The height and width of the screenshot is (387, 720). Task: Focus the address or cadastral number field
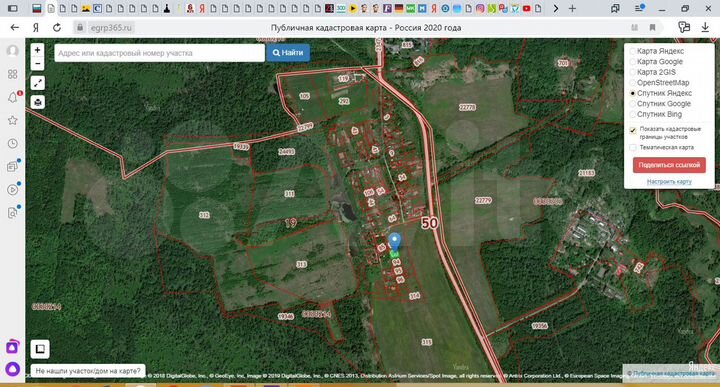coord(159,53)
